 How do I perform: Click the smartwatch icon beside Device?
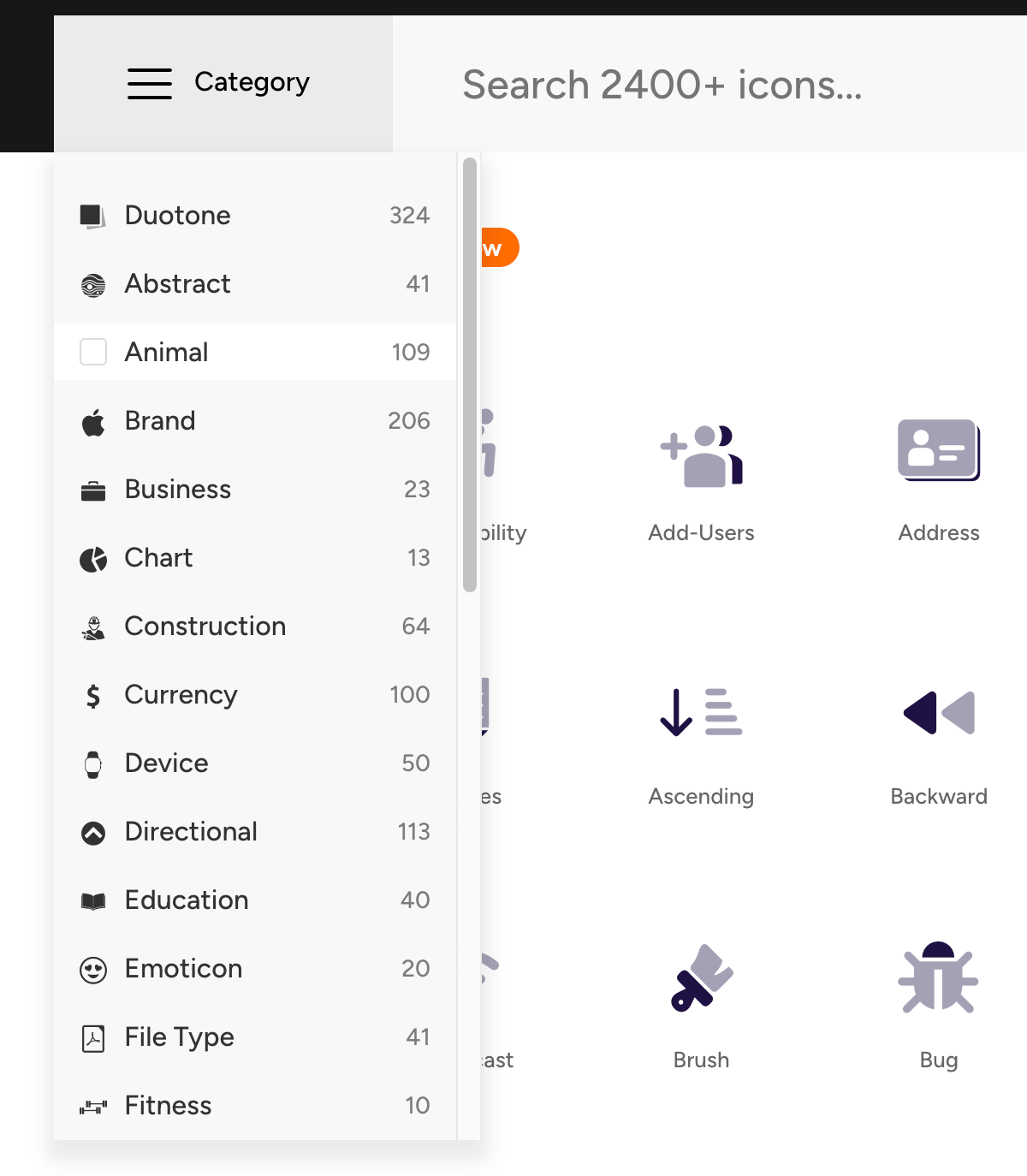coord(93,763)
